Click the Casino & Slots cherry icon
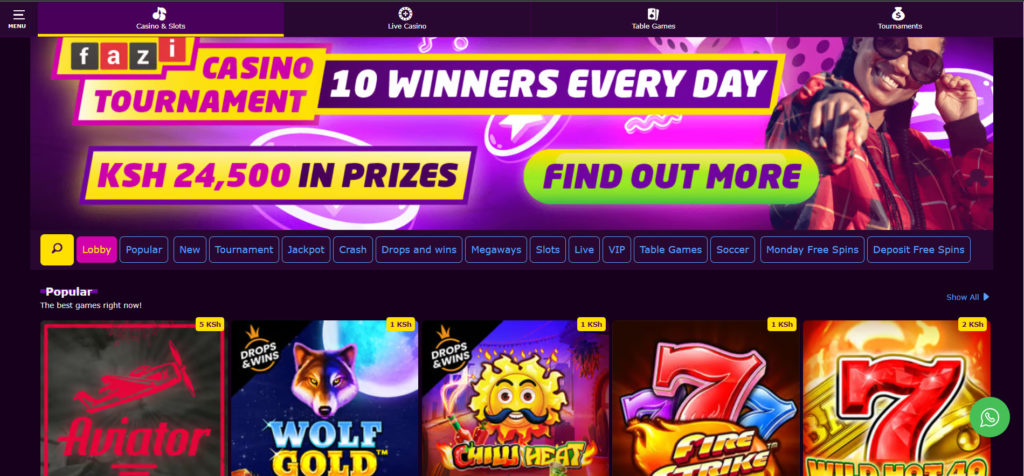 click(x=160, y=14)
